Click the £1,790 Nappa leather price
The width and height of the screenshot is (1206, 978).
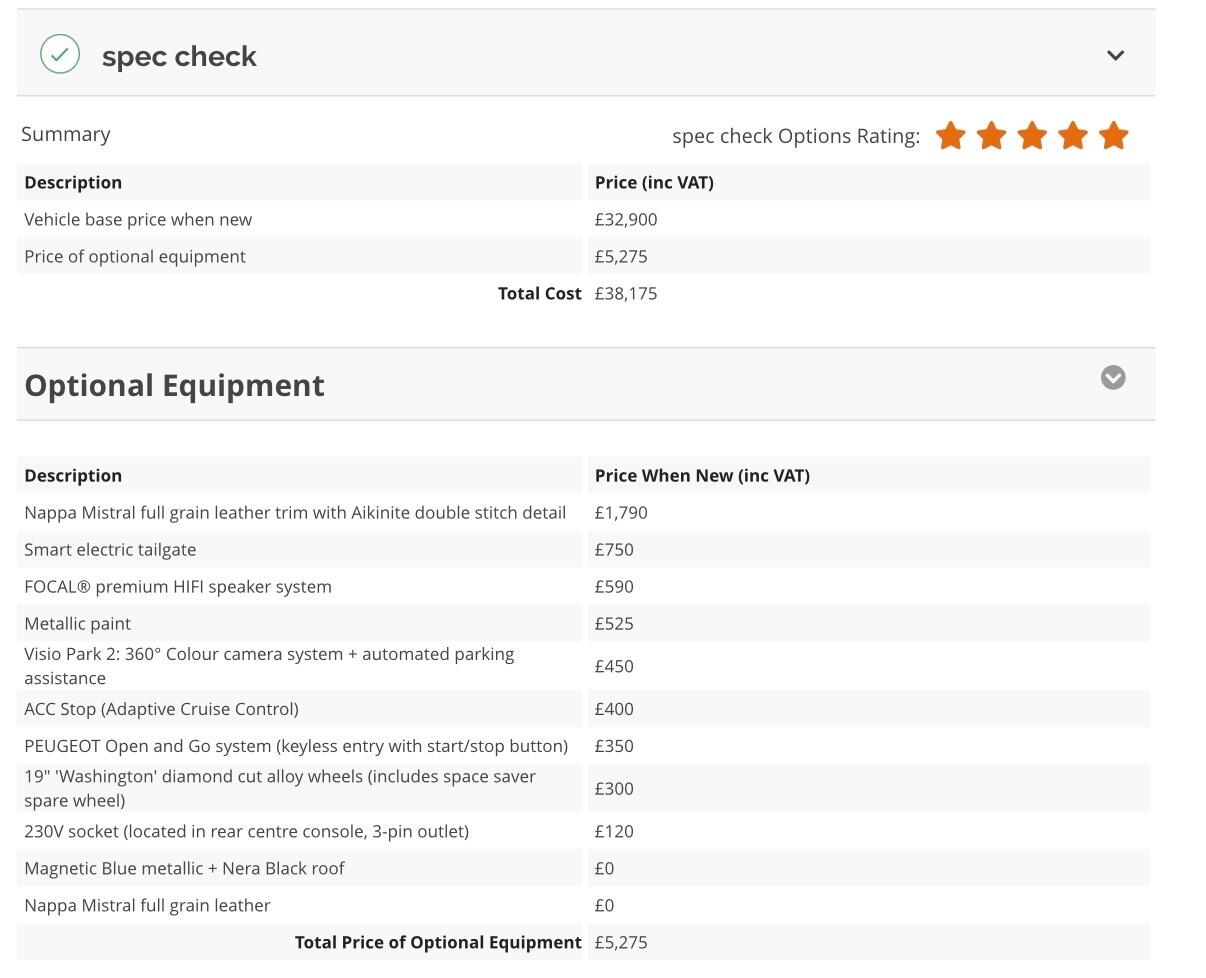point(621,513)
